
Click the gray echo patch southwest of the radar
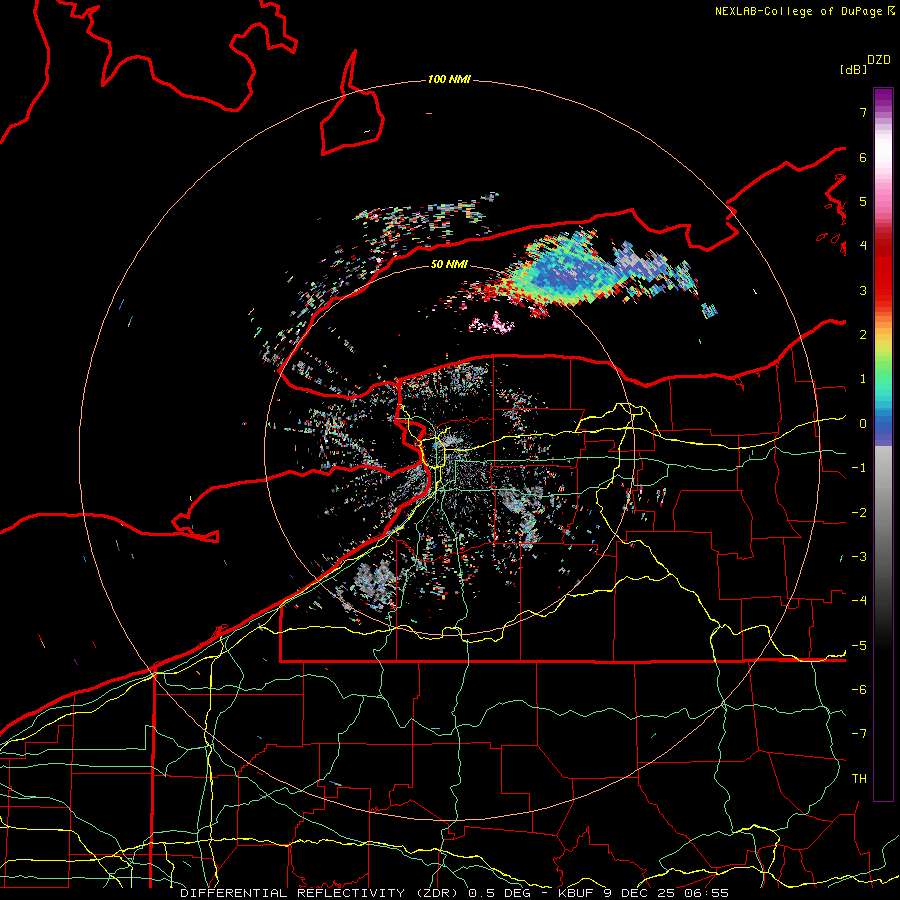[x=374, y=581]
